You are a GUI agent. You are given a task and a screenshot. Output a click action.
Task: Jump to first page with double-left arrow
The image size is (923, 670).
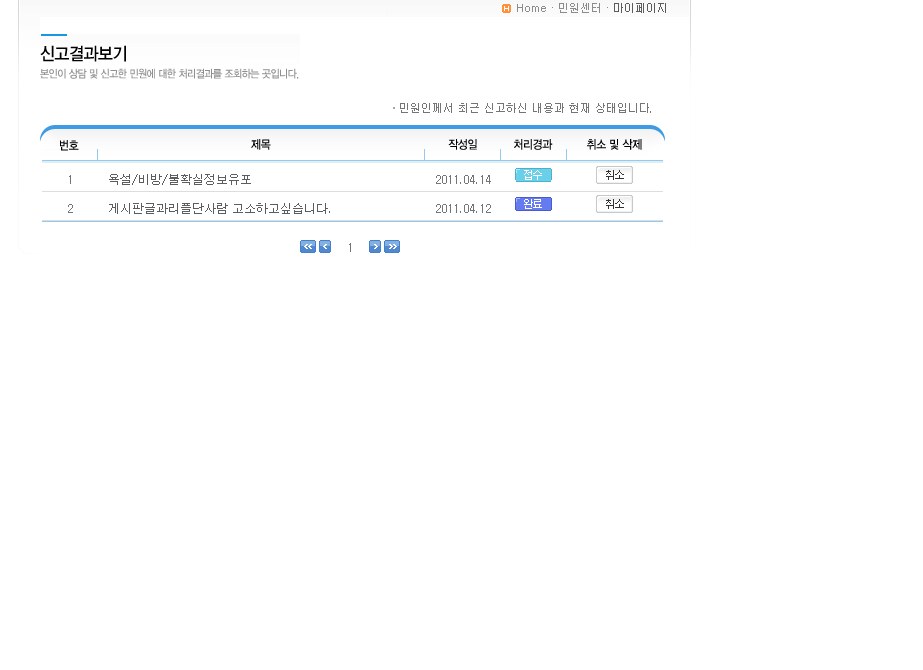(308, 247)
